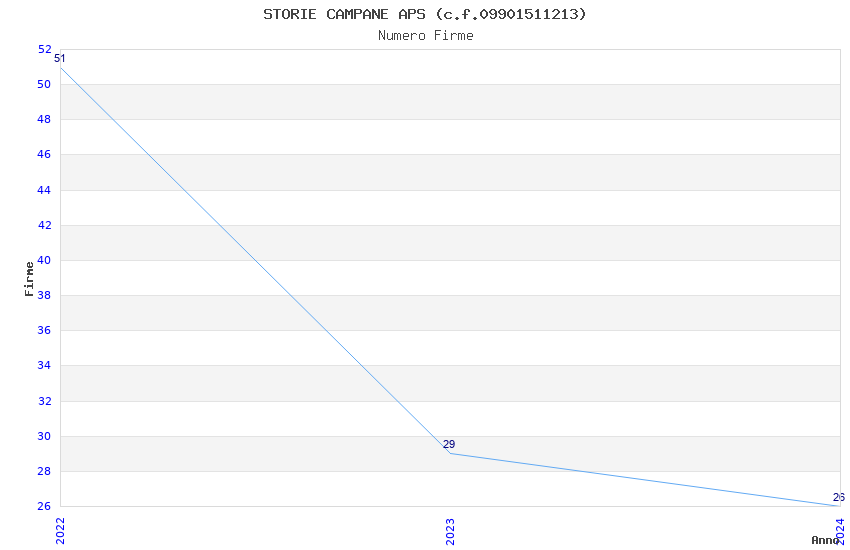Click the y-axis value 48

[x=44, y=119]
